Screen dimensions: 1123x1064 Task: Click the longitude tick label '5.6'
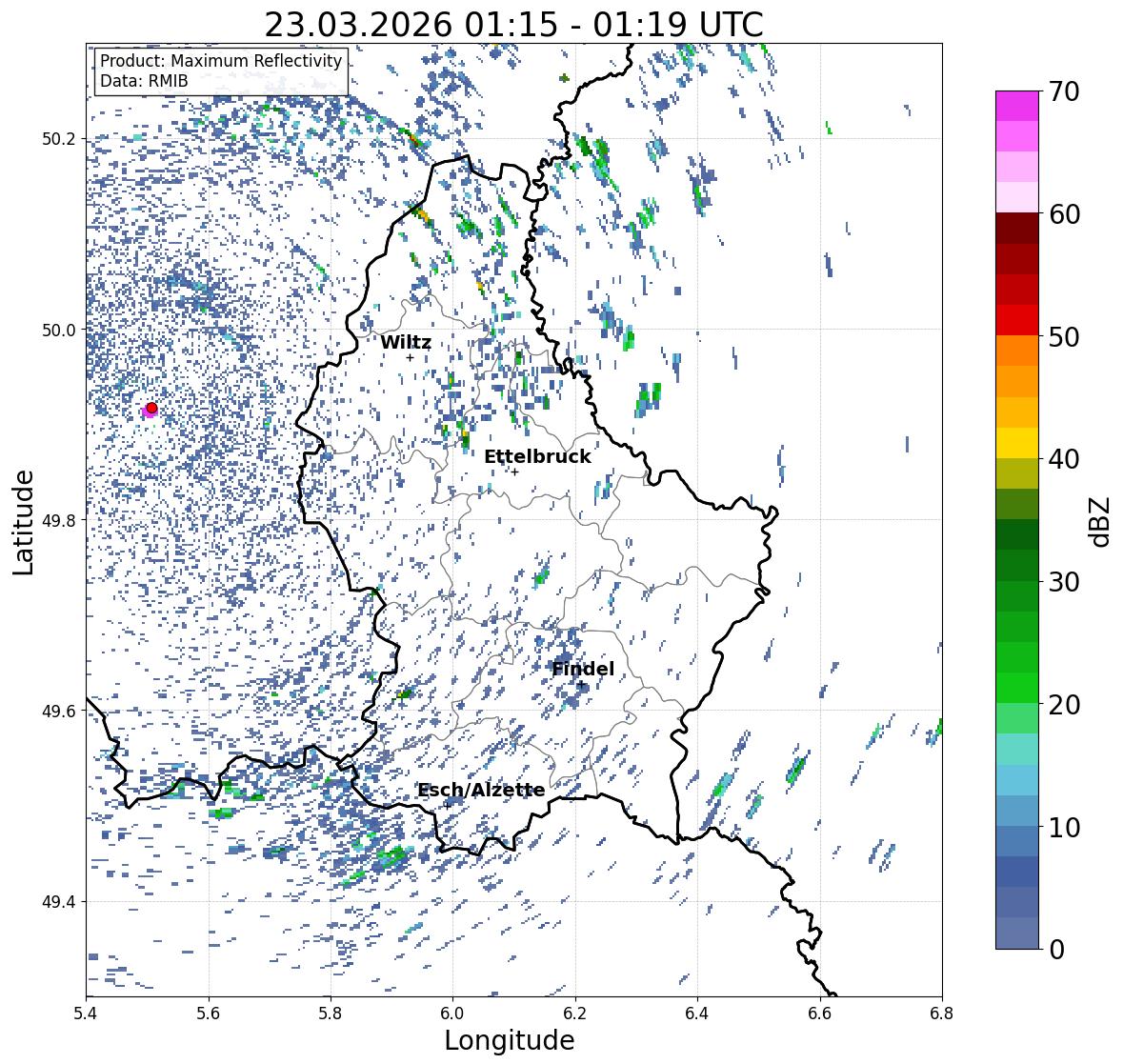[209, 1013]
